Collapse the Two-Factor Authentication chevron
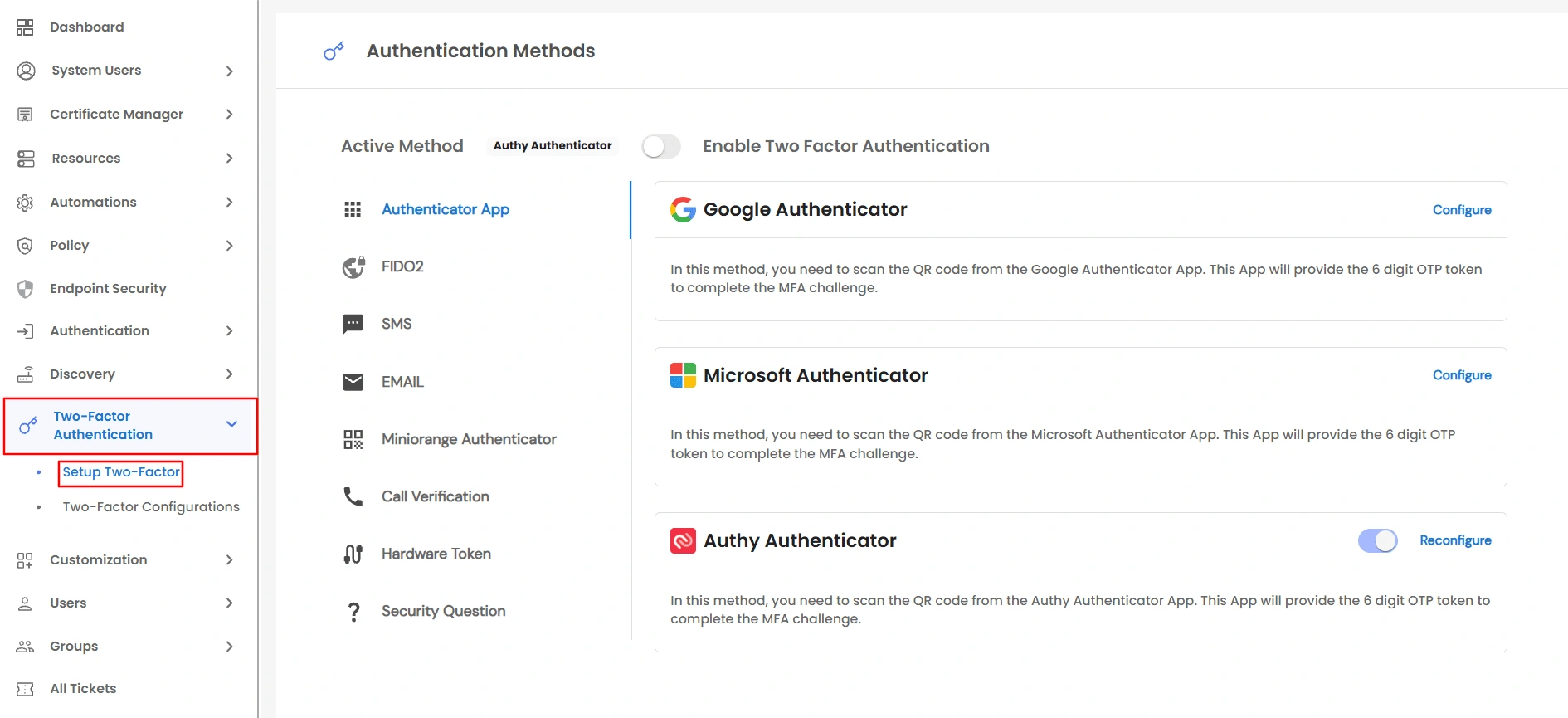The height and width of the screenshot is (718, 1568). tap(231, 424)
